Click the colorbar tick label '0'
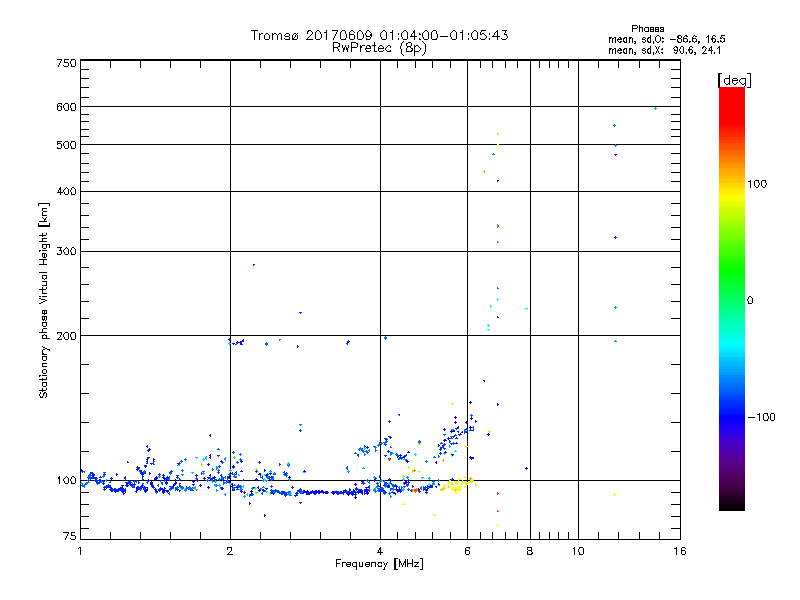The image size is (800, 600). 749,301
